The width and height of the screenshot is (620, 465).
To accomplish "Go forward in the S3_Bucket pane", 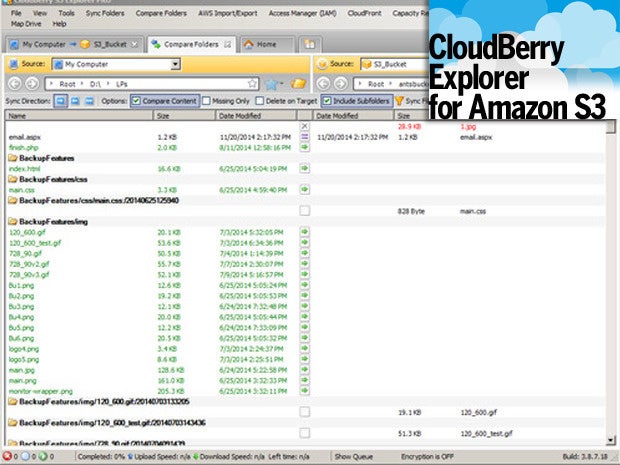I will (x=340, y=83).
